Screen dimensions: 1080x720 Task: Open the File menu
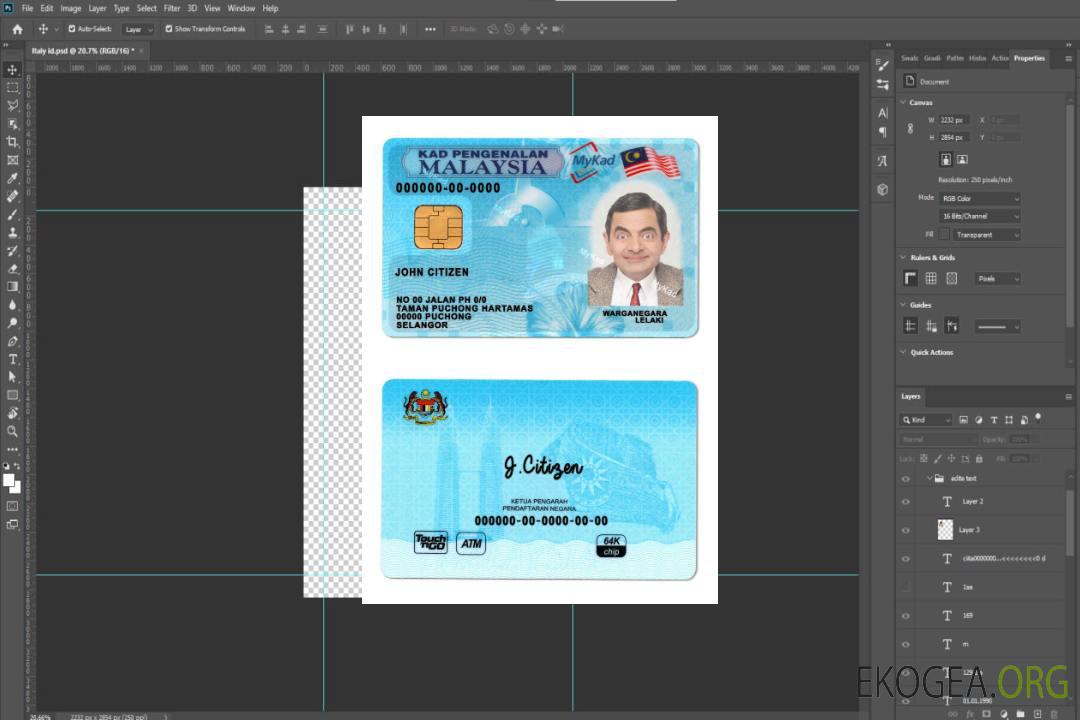tap(28, 8)
